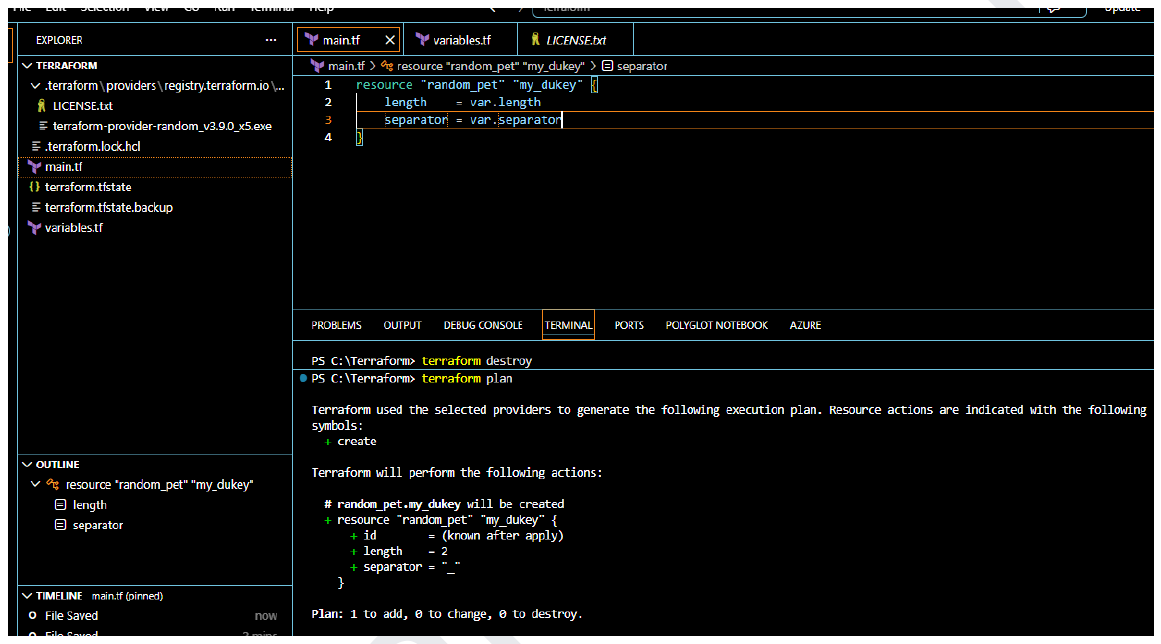
Task: Place cursor on the word resource in line 1
Action: pyautogui.click(x=384, y=85)
